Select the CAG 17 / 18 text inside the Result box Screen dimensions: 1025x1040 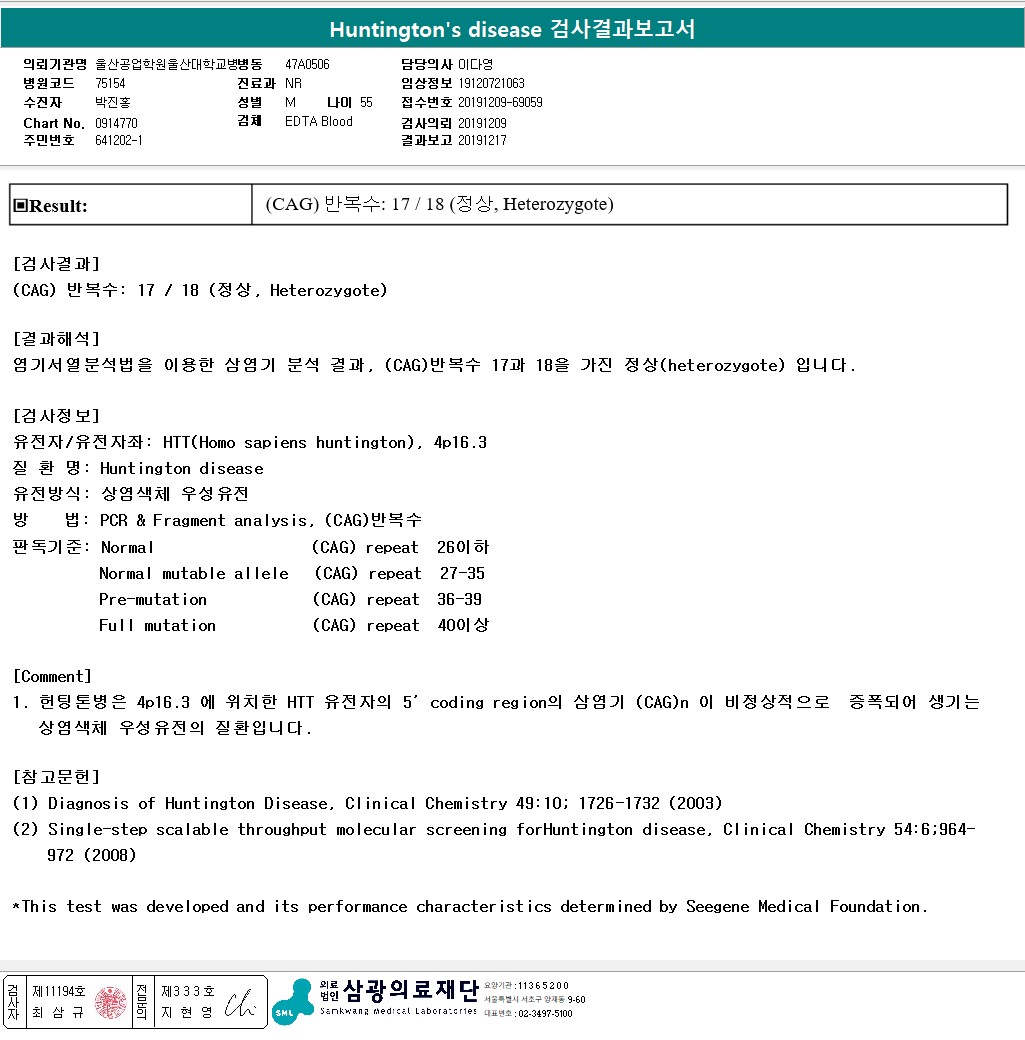tap(439, 204)
